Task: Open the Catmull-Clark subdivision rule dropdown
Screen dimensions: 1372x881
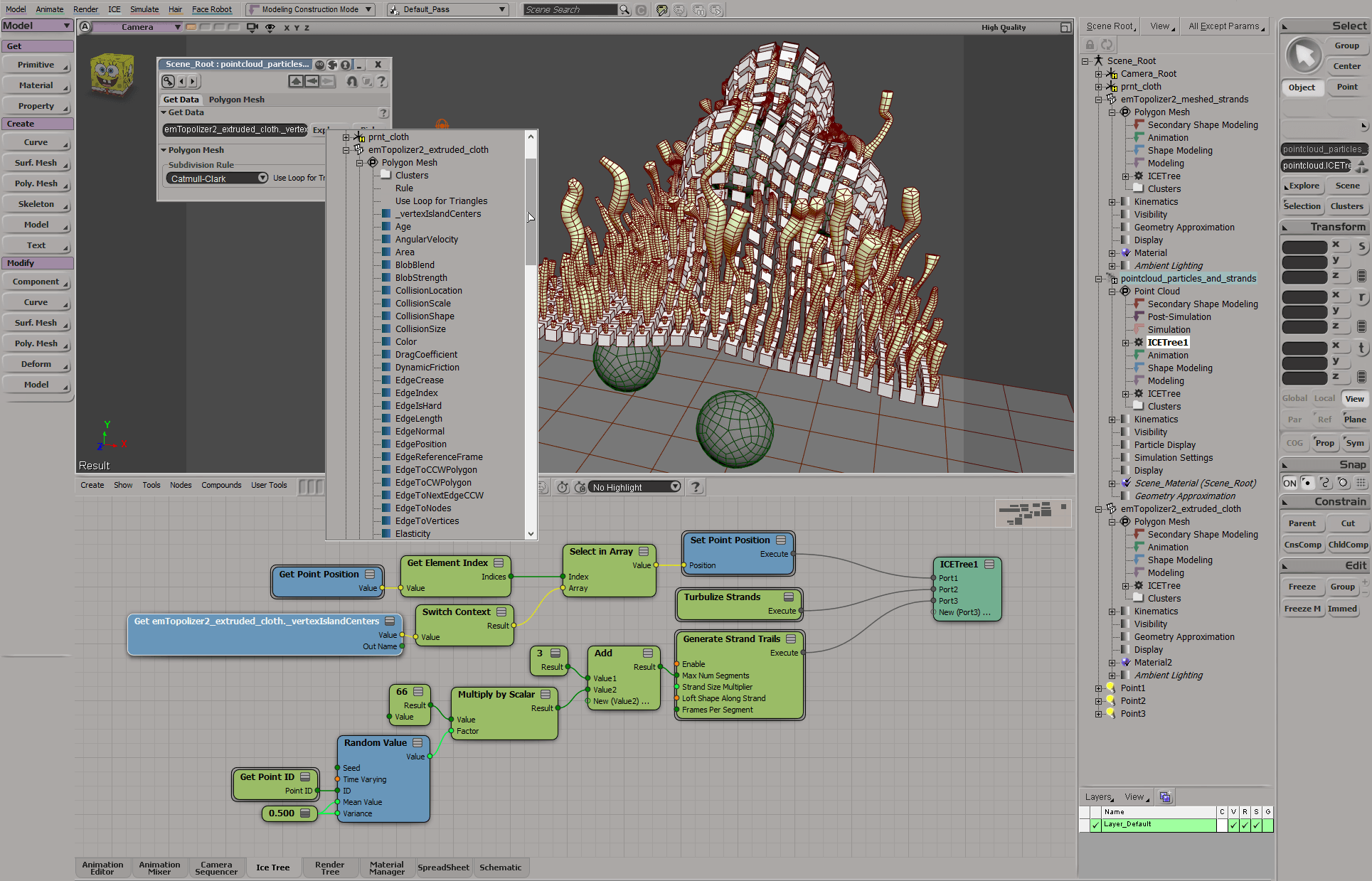Action: click(217, 178)
